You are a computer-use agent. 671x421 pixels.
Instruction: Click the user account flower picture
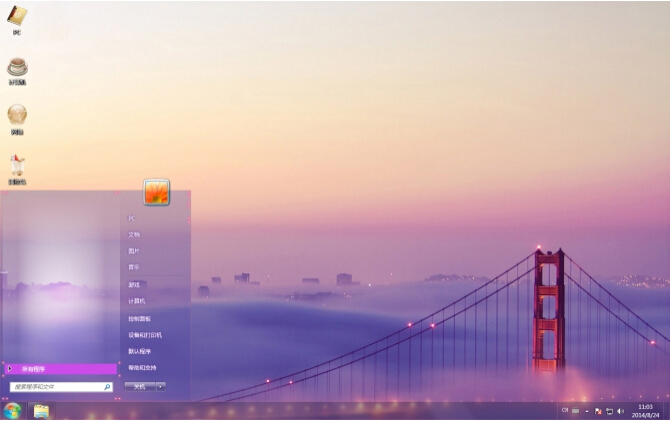[156, 192]
